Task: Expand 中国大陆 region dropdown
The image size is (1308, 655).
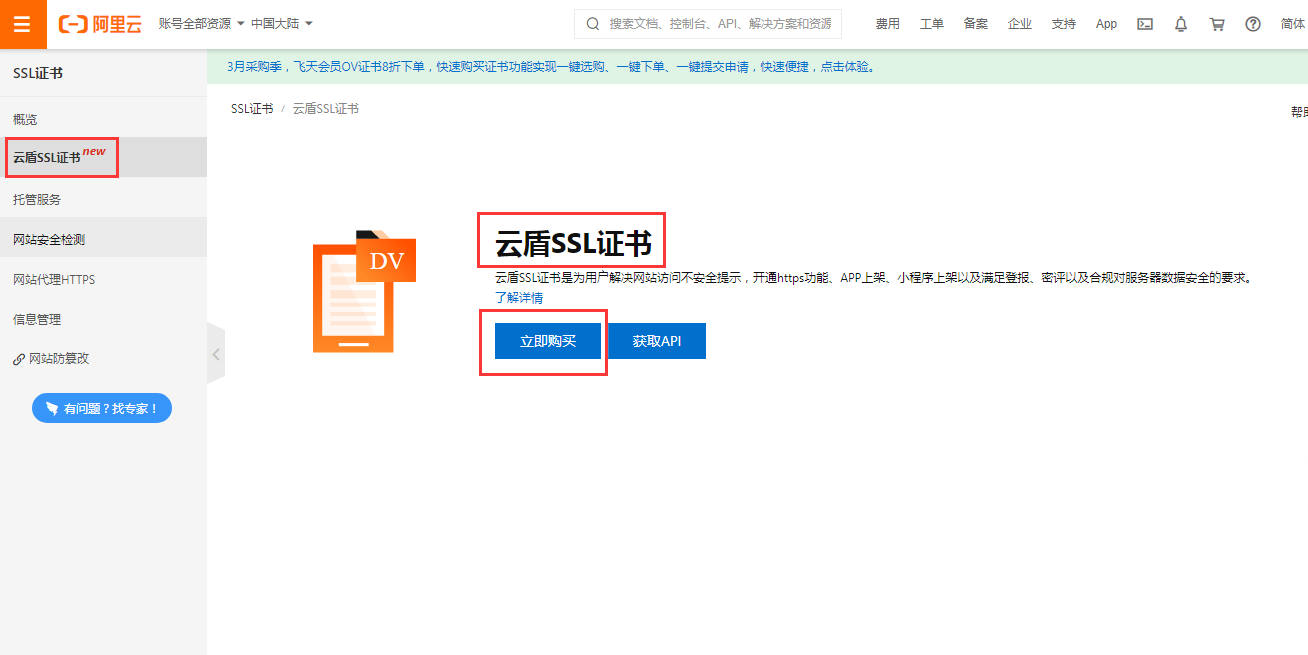Action: coord(282,24)
